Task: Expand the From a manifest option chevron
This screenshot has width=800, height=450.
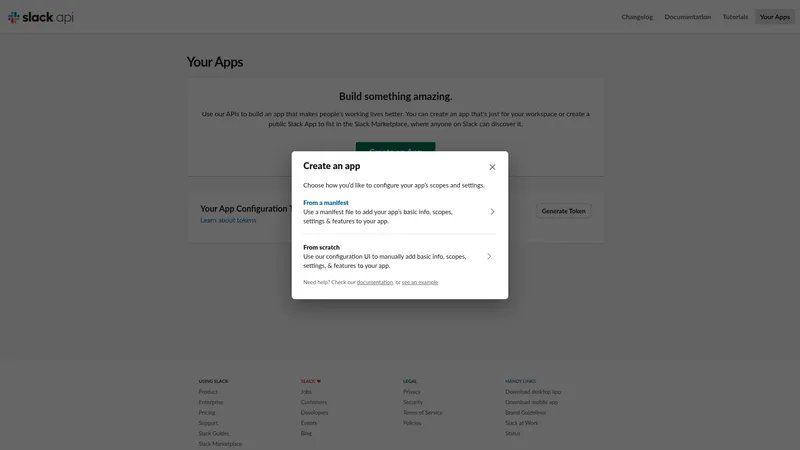Action: [492, 212]
